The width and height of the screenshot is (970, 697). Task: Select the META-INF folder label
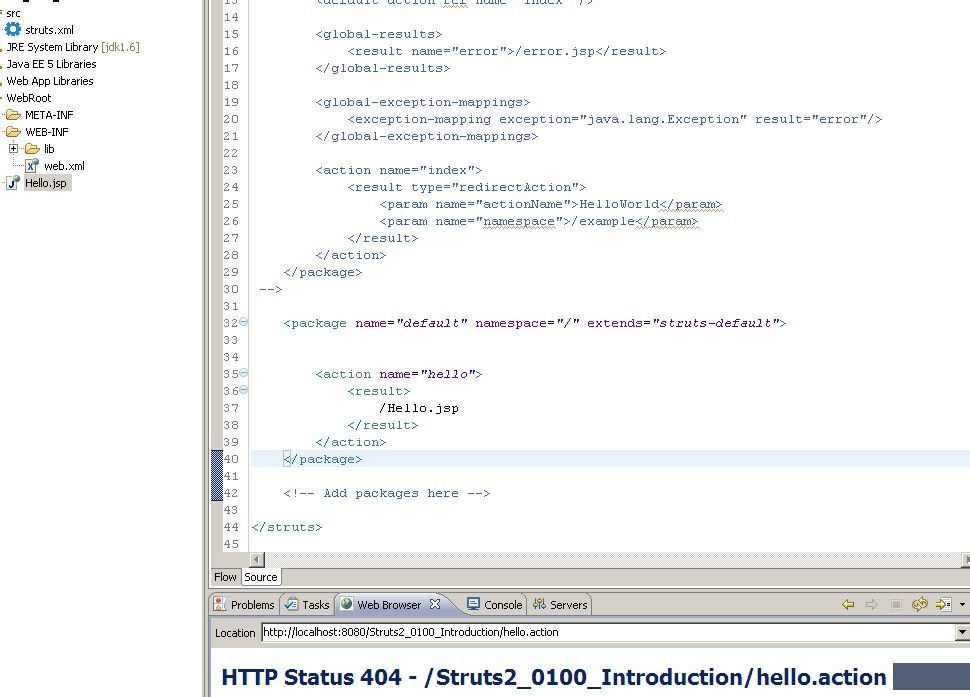click(49, 115)
